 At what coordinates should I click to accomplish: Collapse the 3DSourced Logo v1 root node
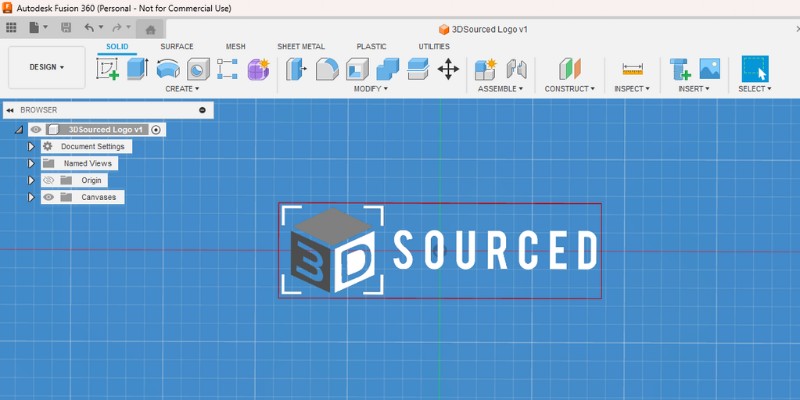click(19, 130)
